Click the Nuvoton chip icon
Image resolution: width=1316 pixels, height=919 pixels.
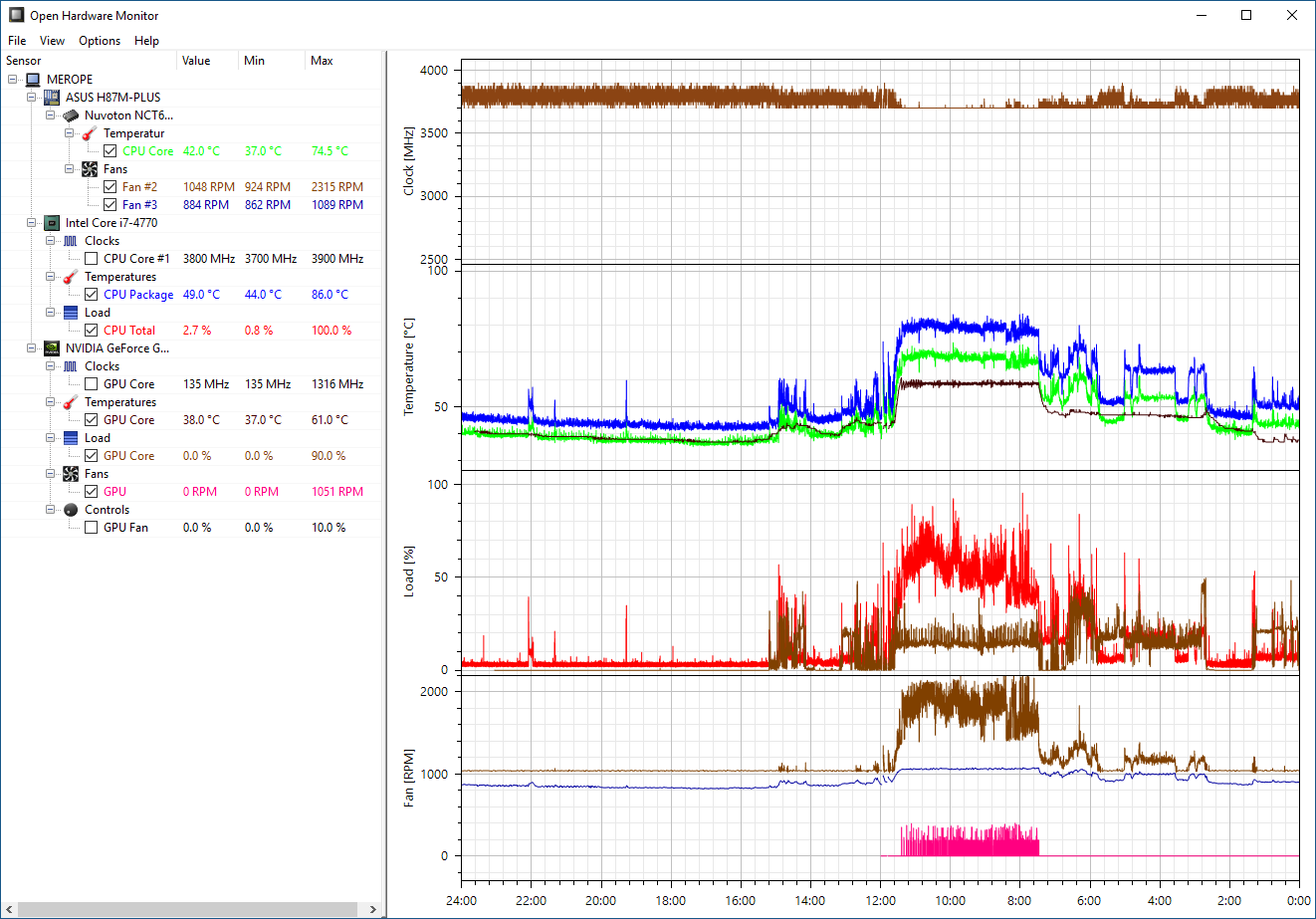click(x=71, y=115)
